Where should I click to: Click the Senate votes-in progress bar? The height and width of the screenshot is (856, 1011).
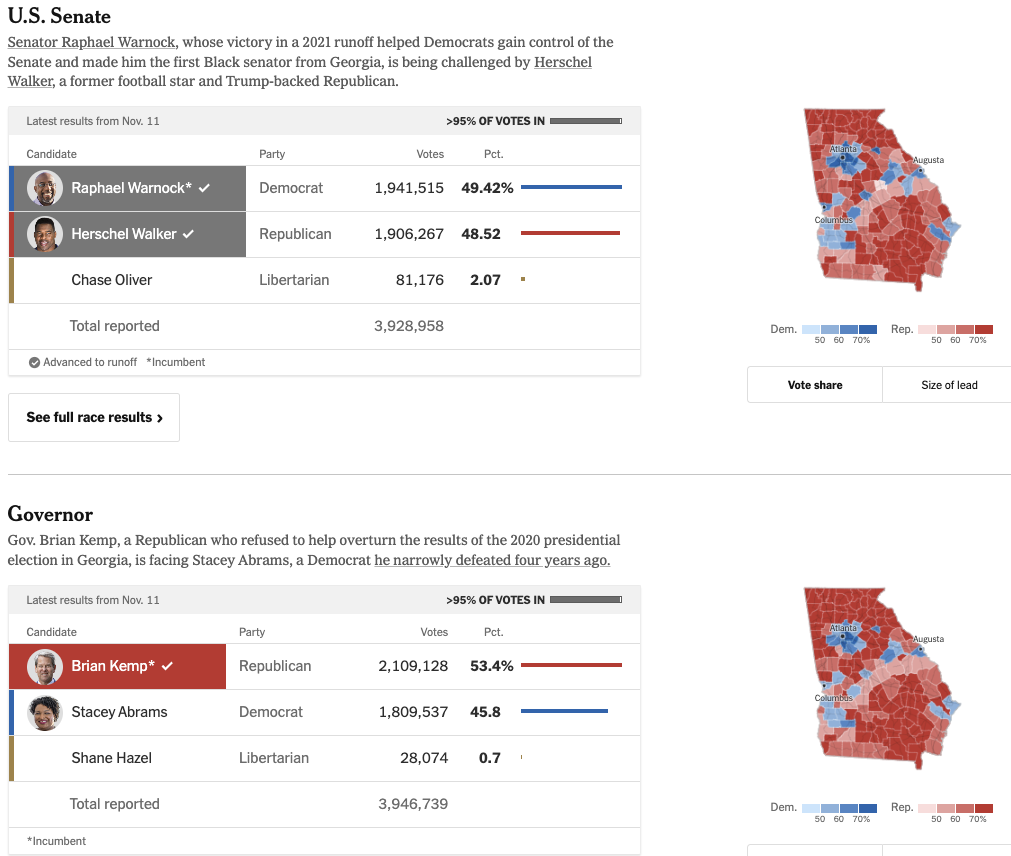point(586,121)
